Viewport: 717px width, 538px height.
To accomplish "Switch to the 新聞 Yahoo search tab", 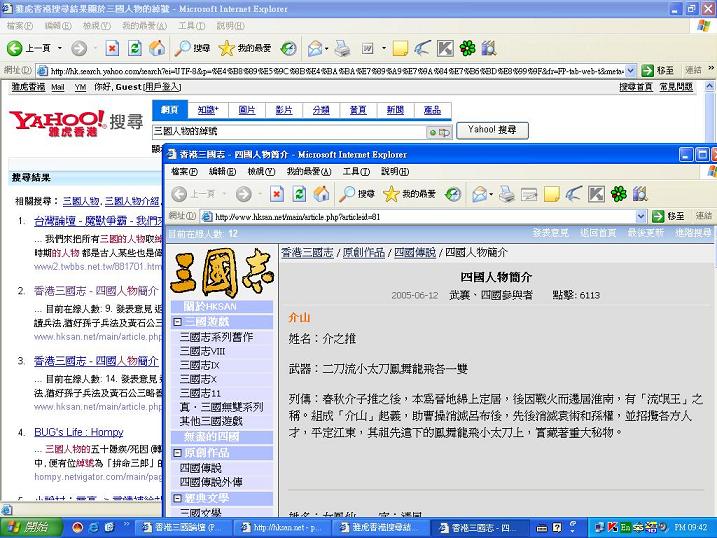I will pyautogui.click(x=395, y=110).
